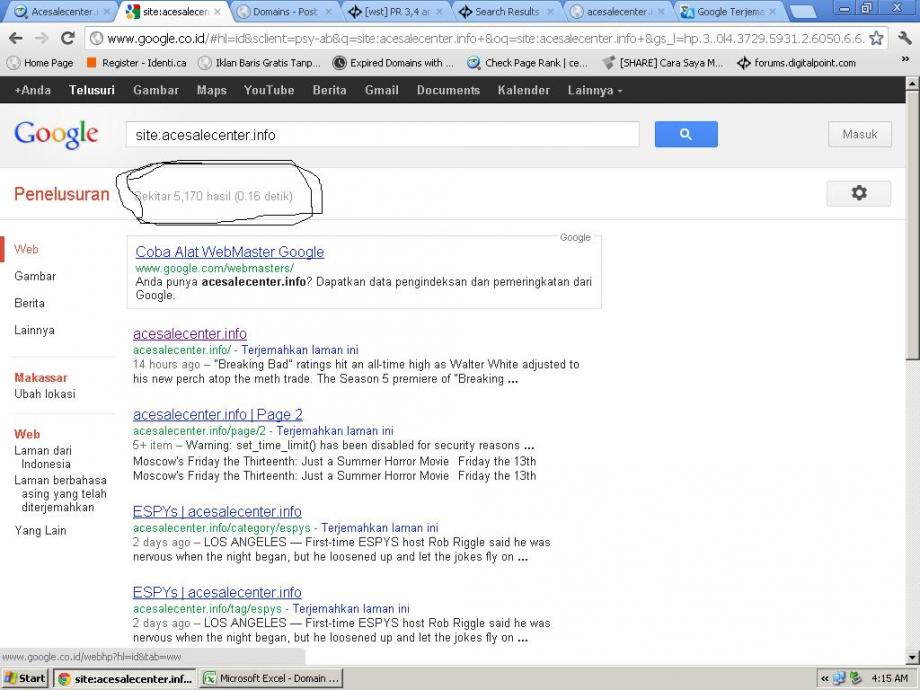Click the blue Google search magnifier button
920x690 pixels.
point(686,134)
